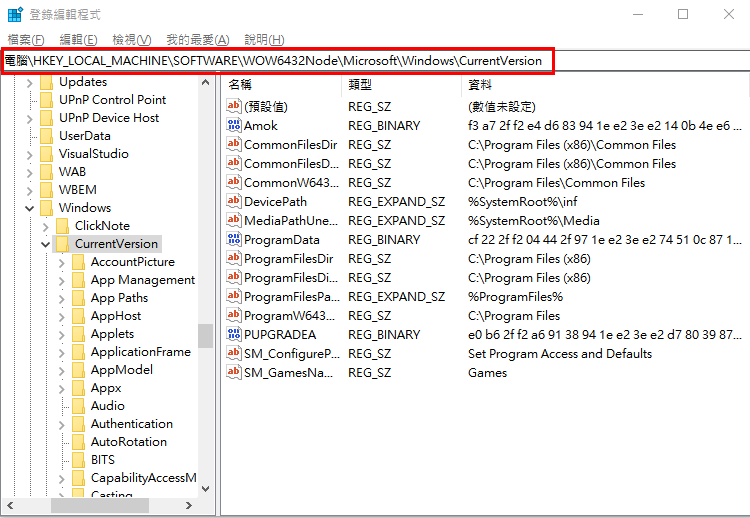The width and height of the screenshot is (750, 518).
Task: Click the %ProgramFiles% data cell
Action: [x=515, y=297]
